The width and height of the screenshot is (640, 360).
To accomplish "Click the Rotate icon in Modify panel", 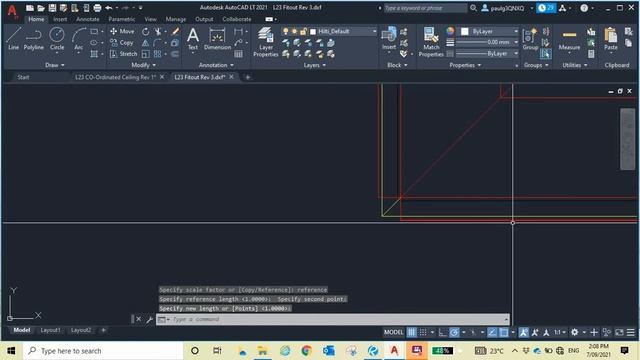I will (x=145, y=31).
